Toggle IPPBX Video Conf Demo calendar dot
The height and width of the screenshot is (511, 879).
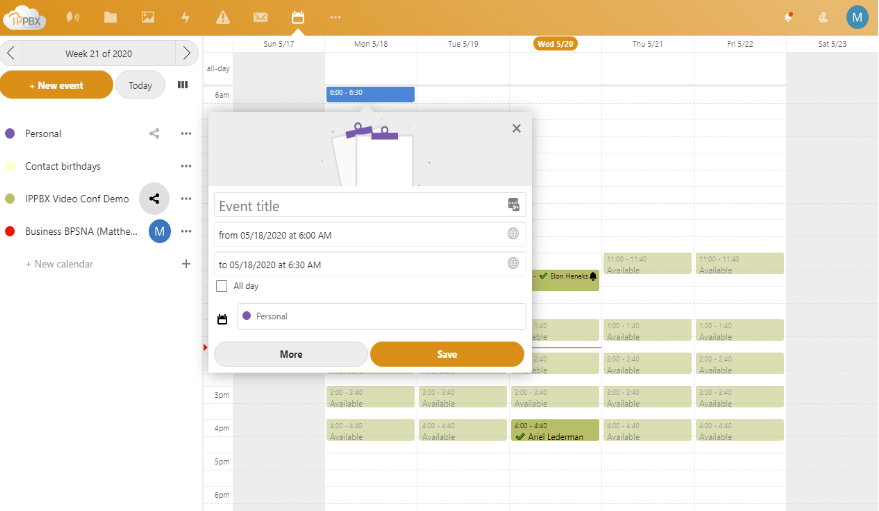[x=10, y=199]
